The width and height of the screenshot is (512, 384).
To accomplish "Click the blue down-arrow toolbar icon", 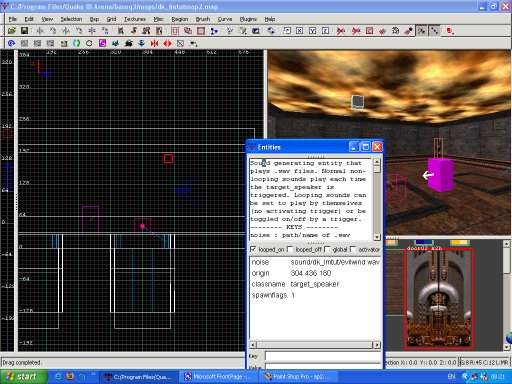I will coord(141,43).
